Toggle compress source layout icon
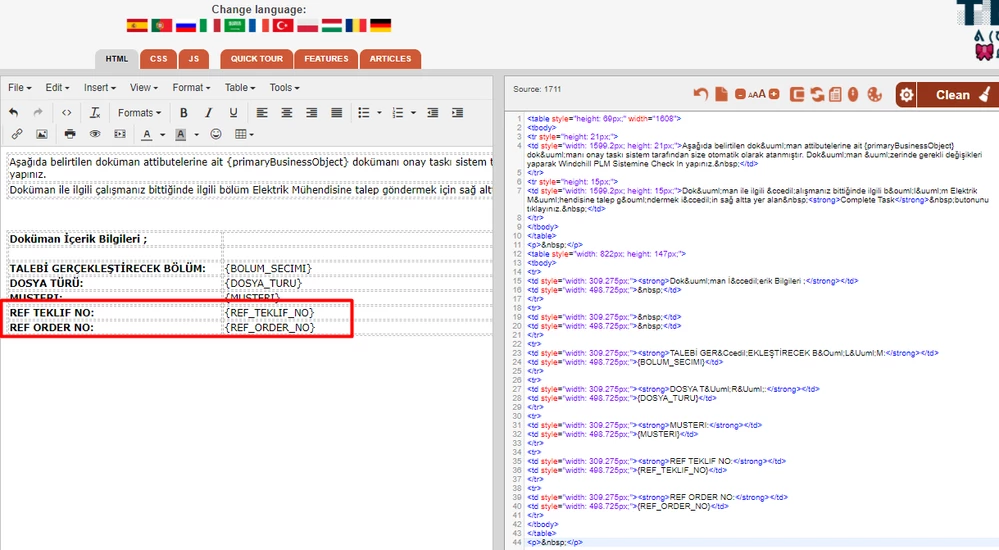Viewport: 999px width, 550px height. pyautogui.click(x=797, y=94)
